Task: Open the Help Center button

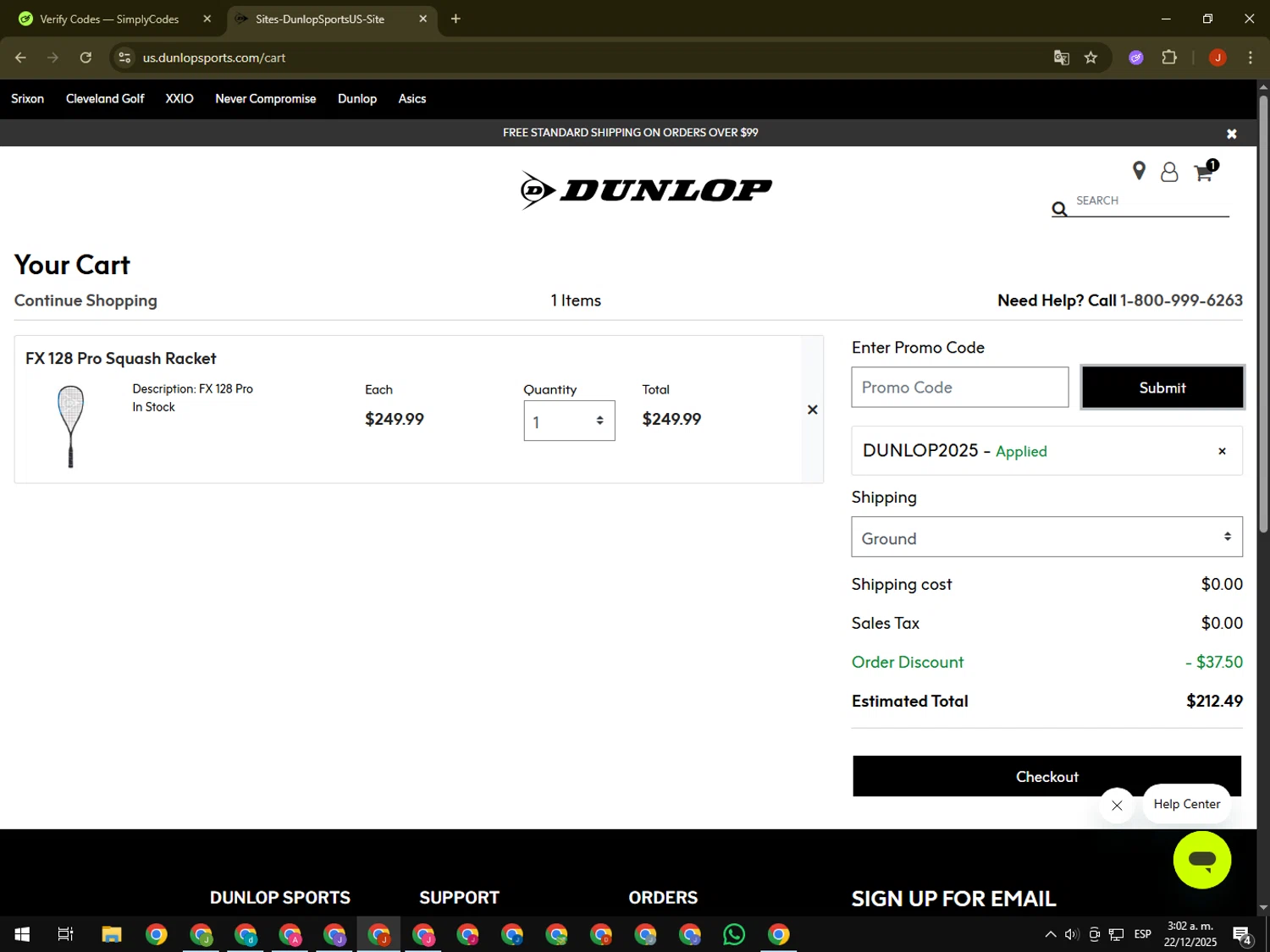Action: pos(1186,804)
